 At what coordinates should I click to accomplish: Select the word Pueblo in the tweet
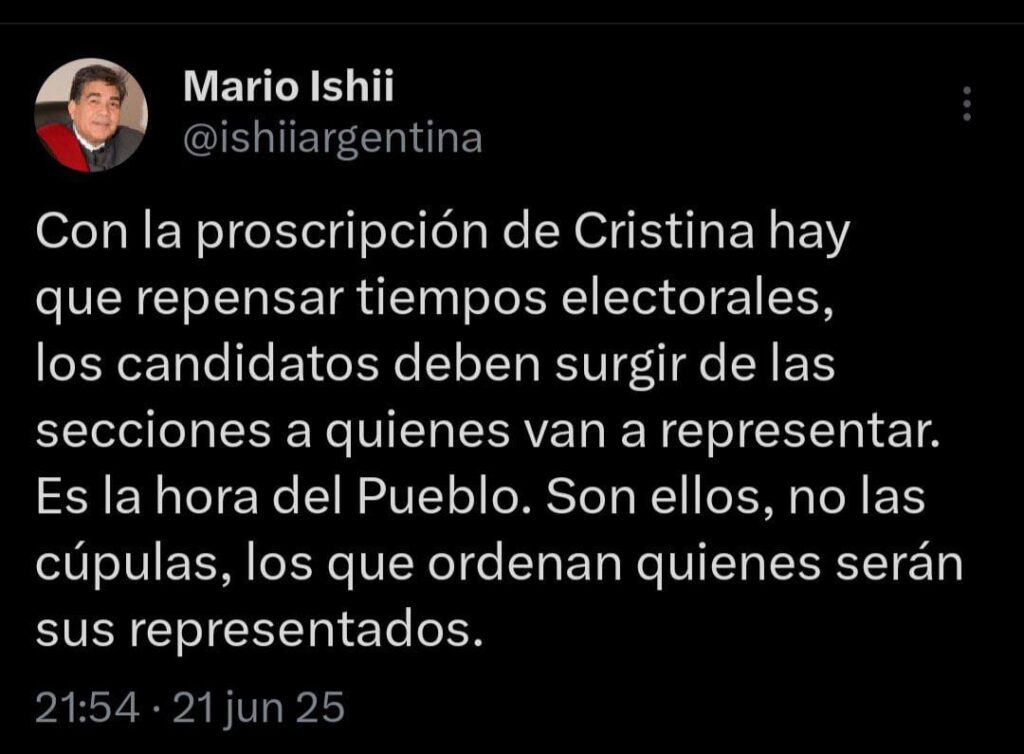coord(444,497)
